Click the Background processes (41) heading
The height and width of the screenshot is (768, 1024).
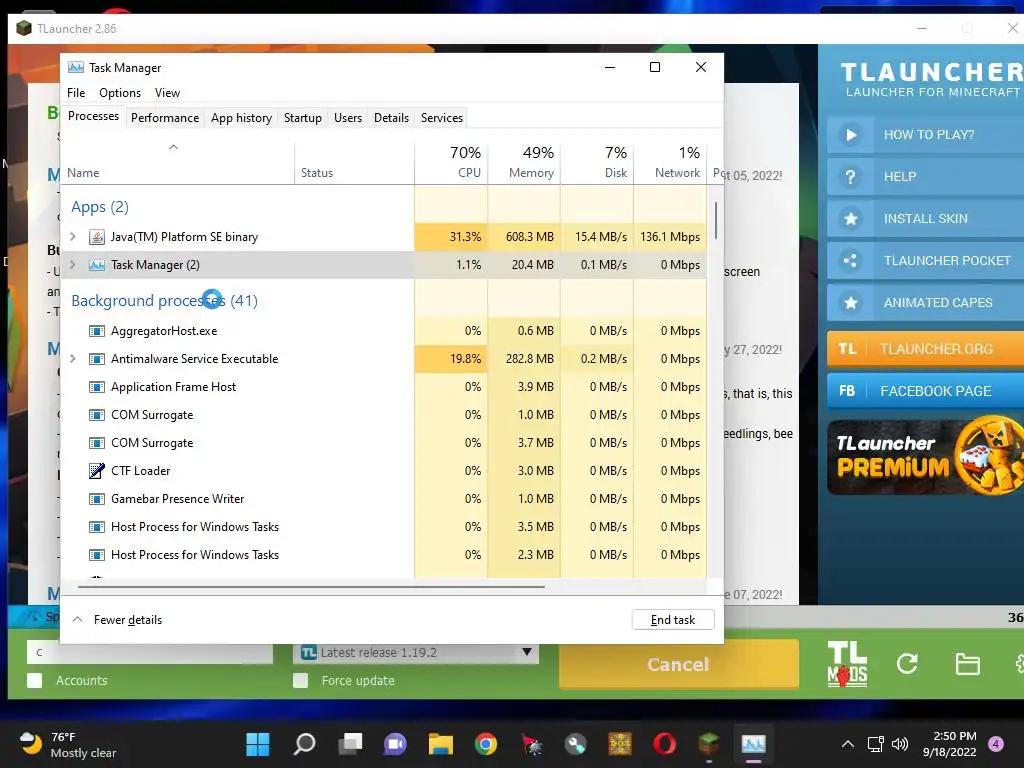165,301
